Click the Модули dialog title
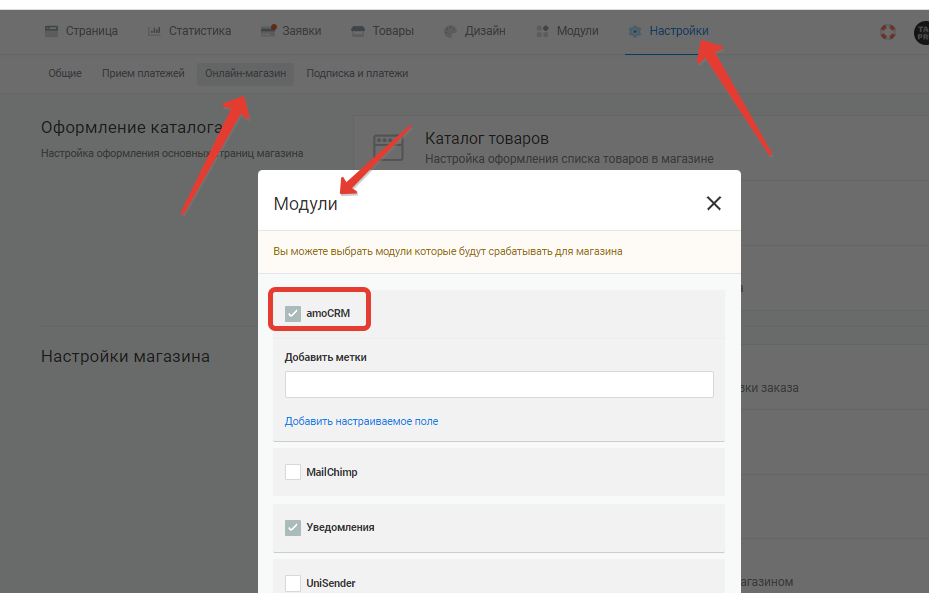The height and width of the screenshot is (593, 929). [305, 203]
